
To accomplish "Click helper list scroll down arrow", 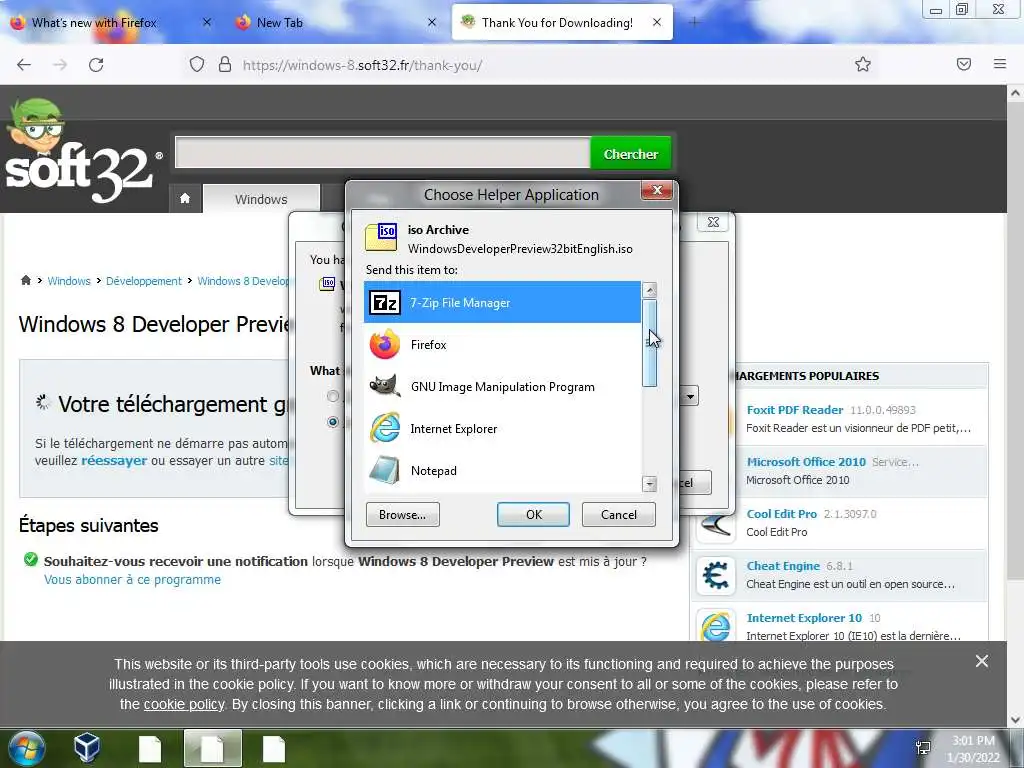I will click(649, 484).
